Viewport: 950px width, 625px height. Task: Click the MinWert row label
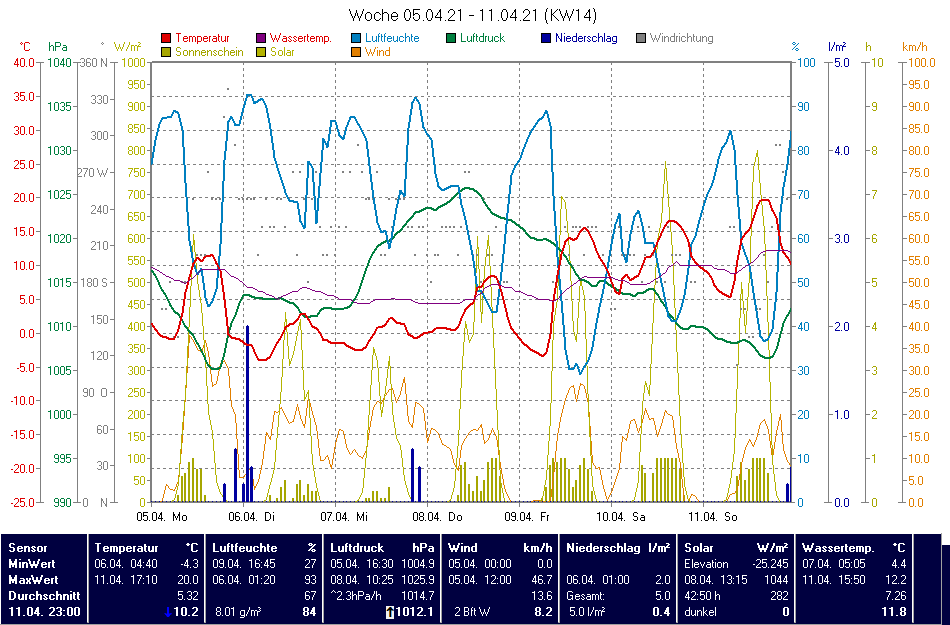point(30,564)
